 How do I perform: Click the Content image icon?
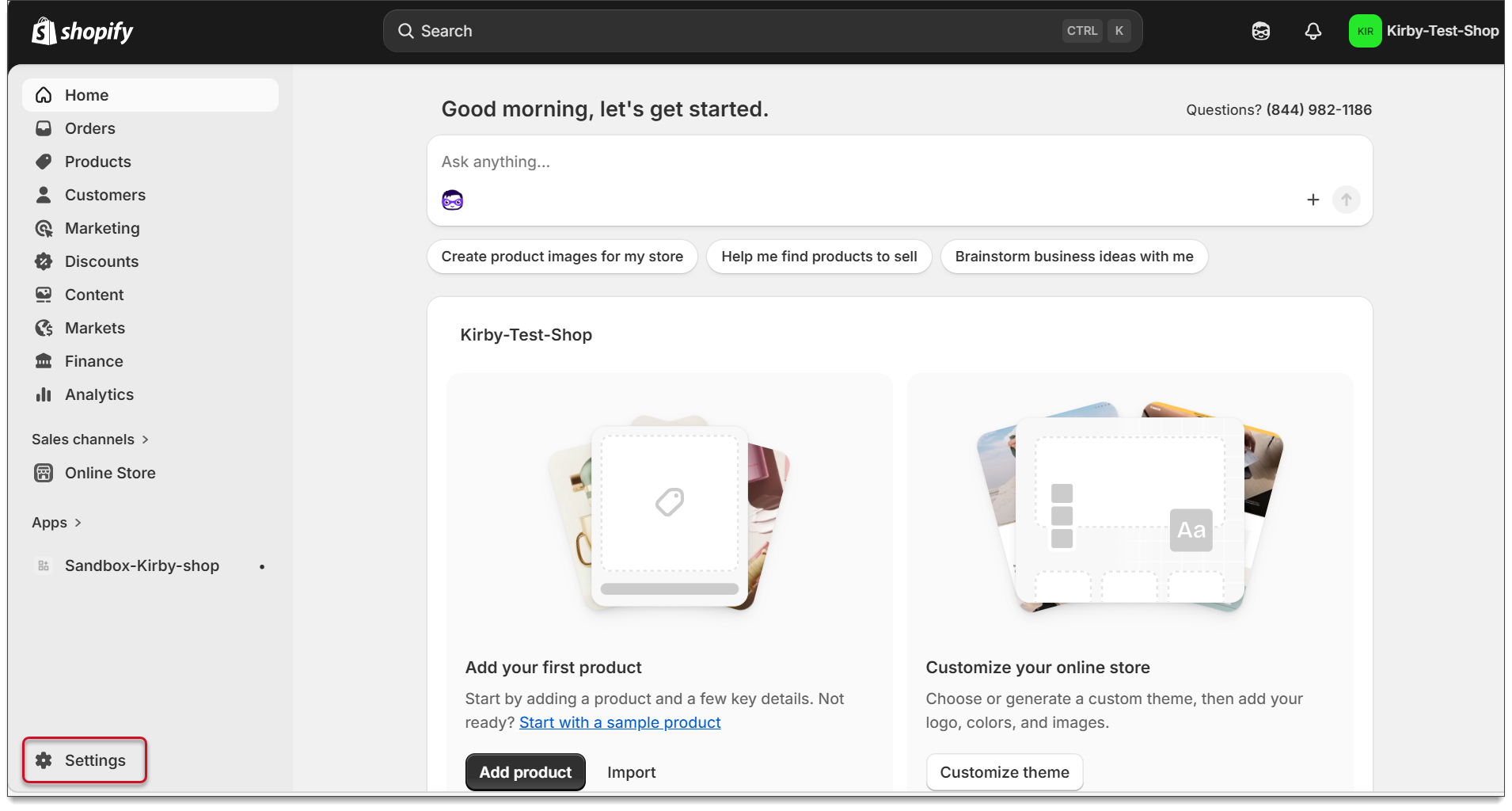tap(44, 295)
